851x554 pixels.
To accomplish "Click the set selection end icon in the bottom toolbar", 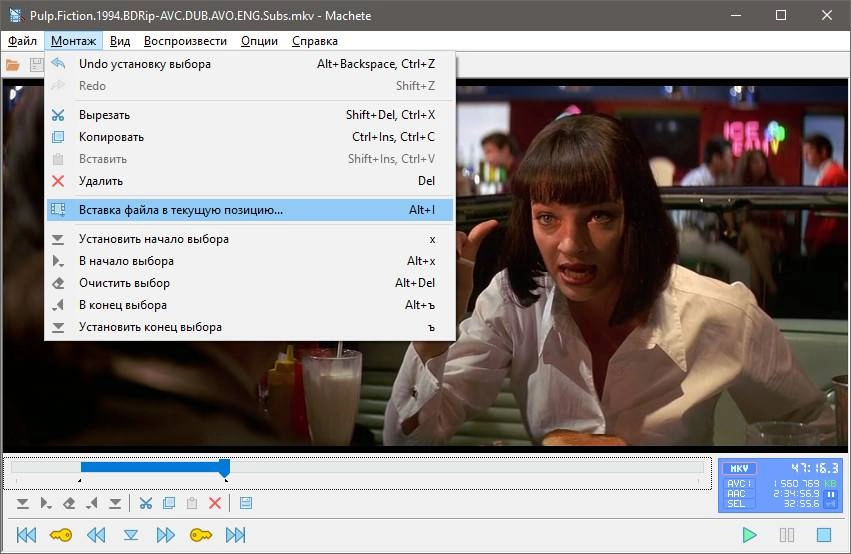I will [115, 504].
